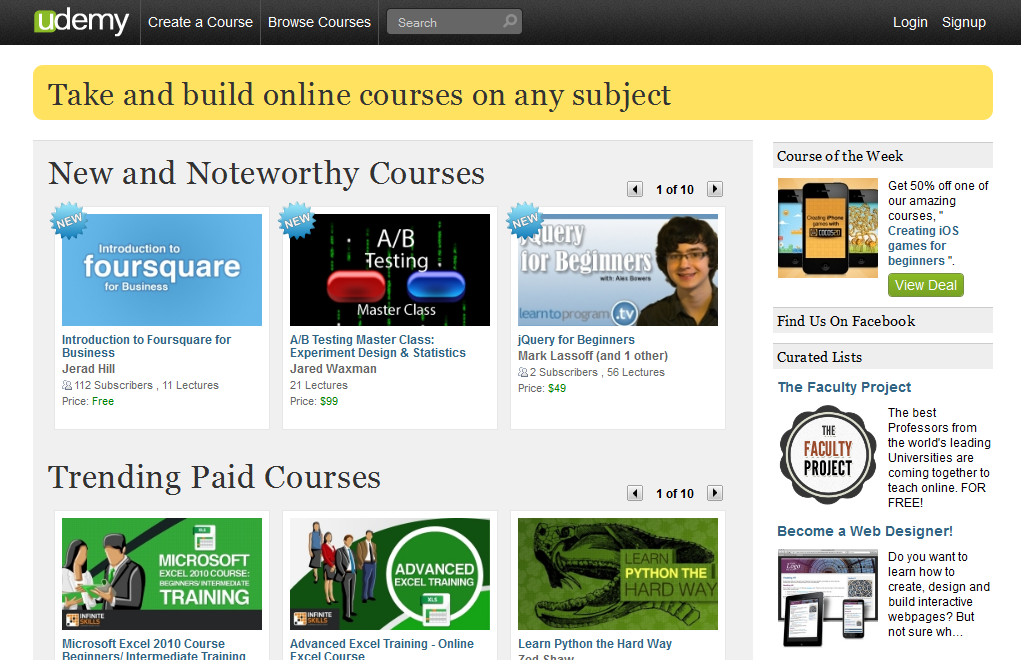
Task: Open Browse Courses menu item
Action: pyautogui.click(x=319, y=22)
